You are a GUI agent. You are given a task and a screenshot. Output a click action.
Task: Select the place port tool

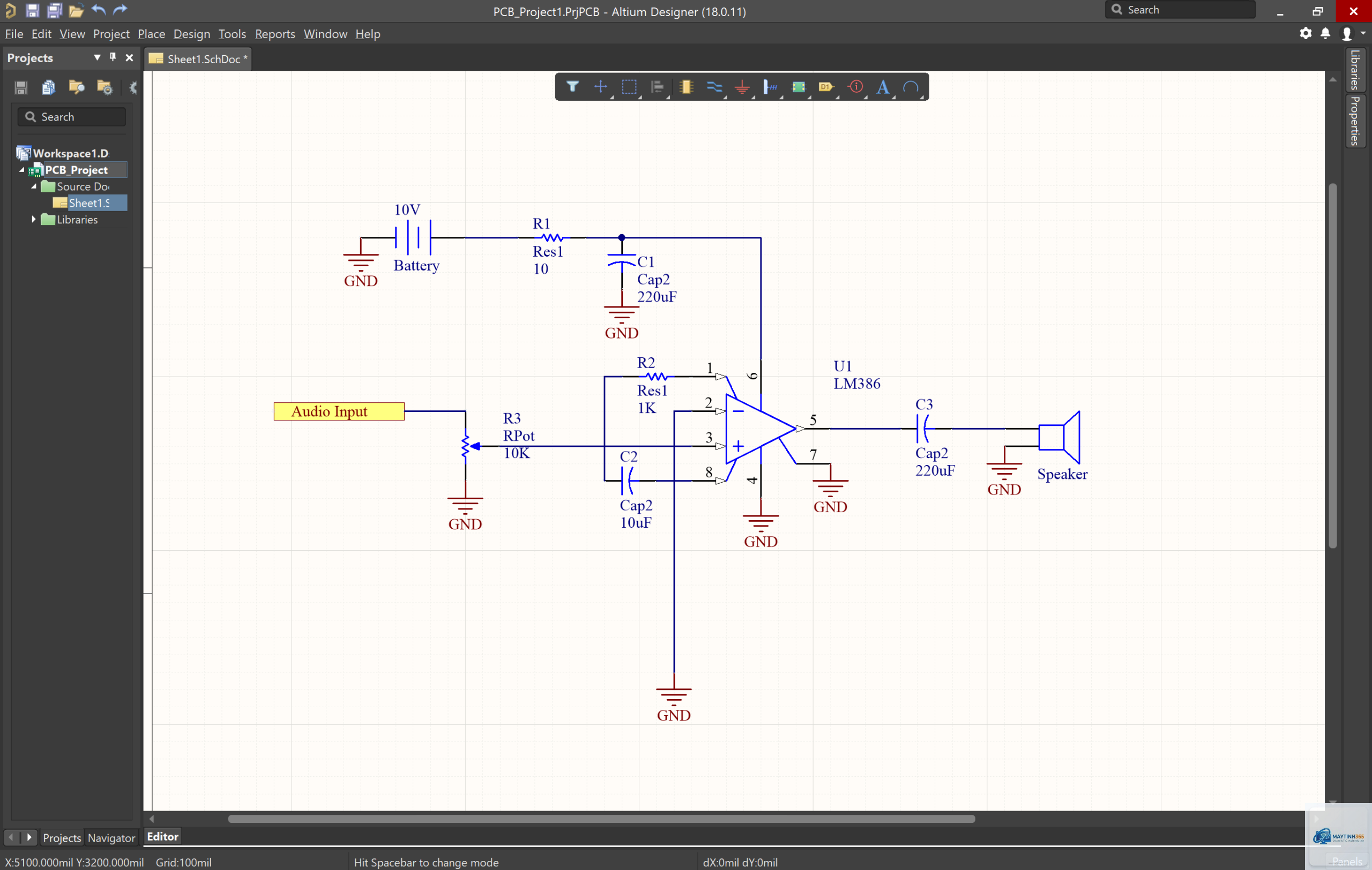point(827,87)
